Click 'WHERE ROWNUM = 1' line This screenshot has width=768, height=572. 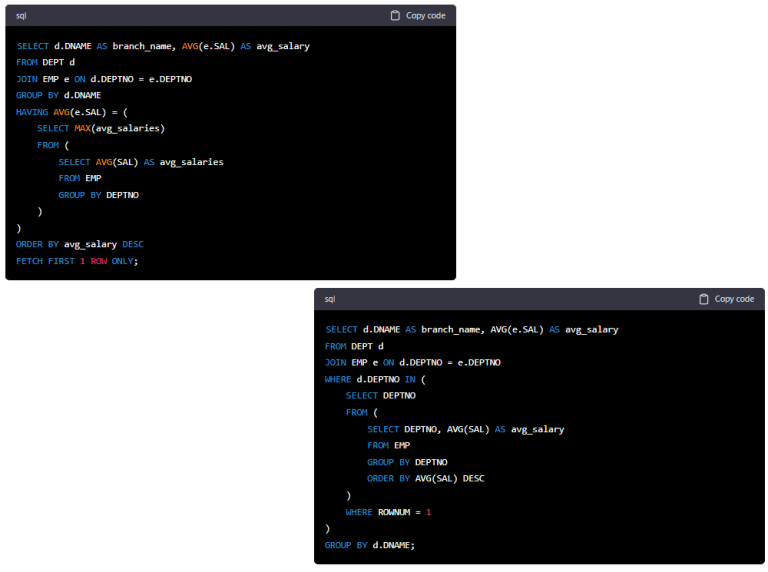(388, 512)
